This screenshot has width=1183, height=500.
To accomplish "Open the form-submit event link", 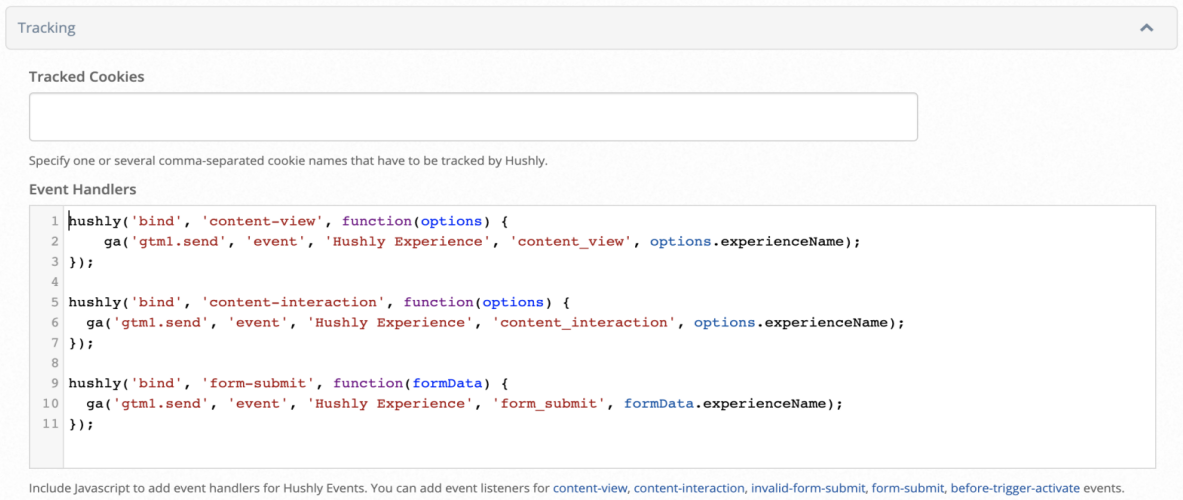I will 908,488.
